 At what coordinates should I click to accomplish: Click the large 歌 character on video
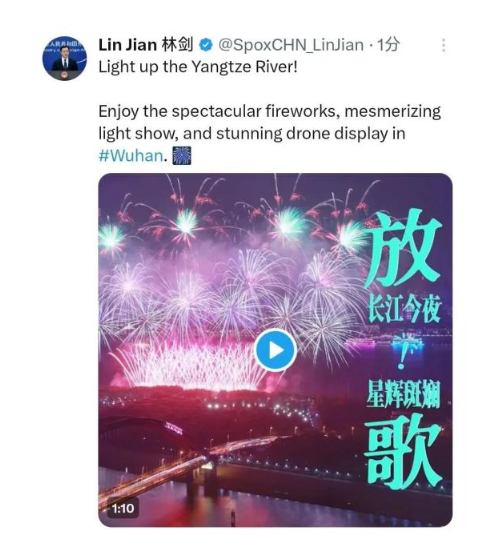[x=403, y=451]
